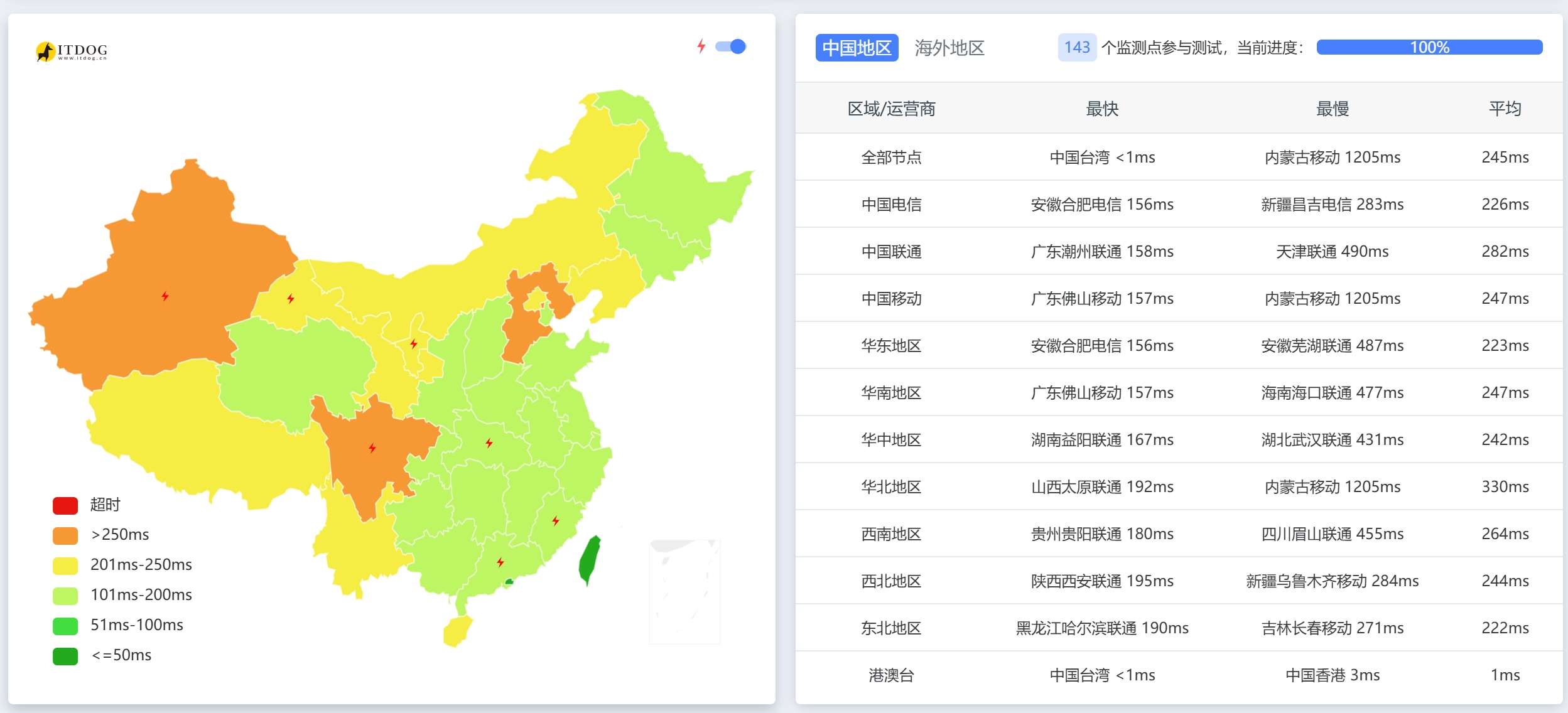This screenshot has height=713, width=1568.
Task: Click the lightning marker on Ningxia region
Action: [x=414, y=344]
